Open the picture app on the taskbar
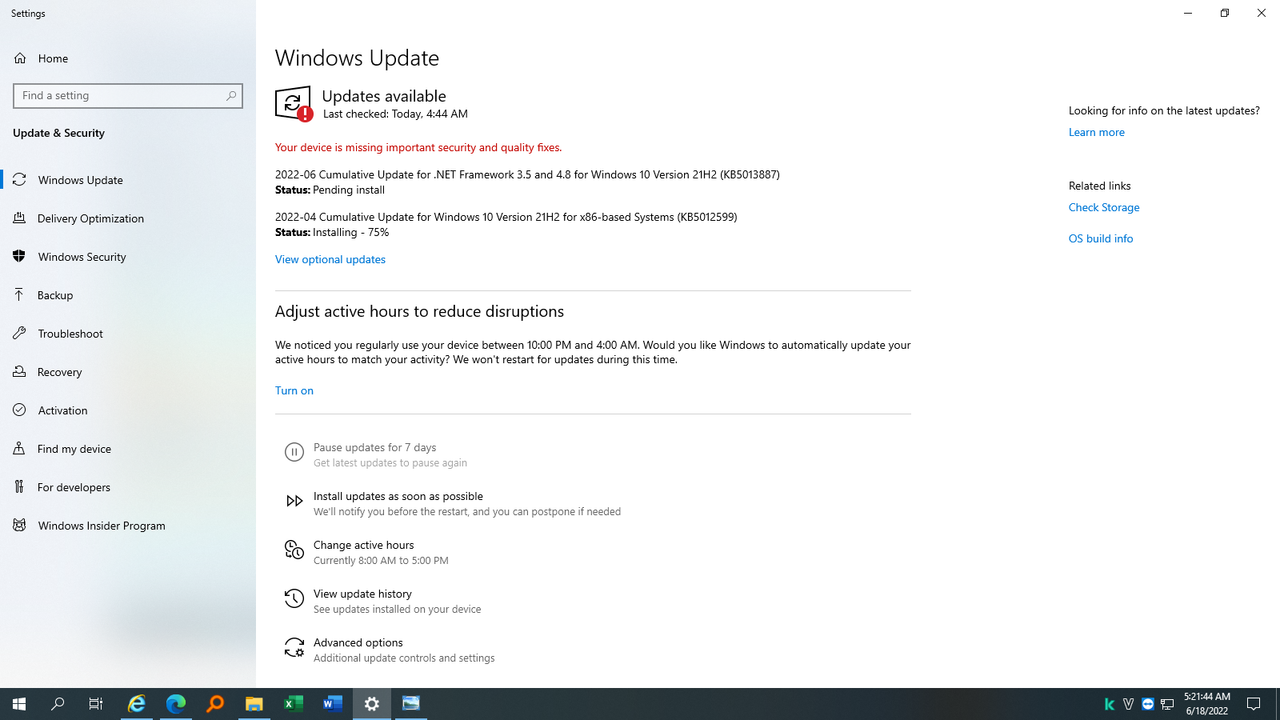 [x=411, y=704]
